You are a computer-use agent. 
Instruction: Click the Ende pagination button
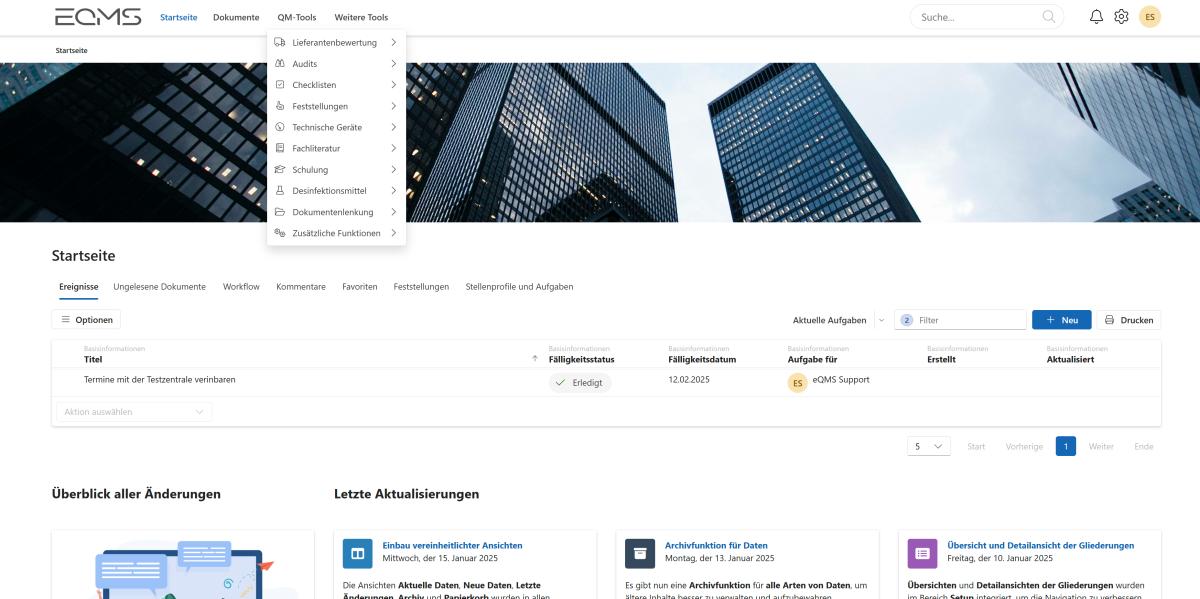(1144, 446)
